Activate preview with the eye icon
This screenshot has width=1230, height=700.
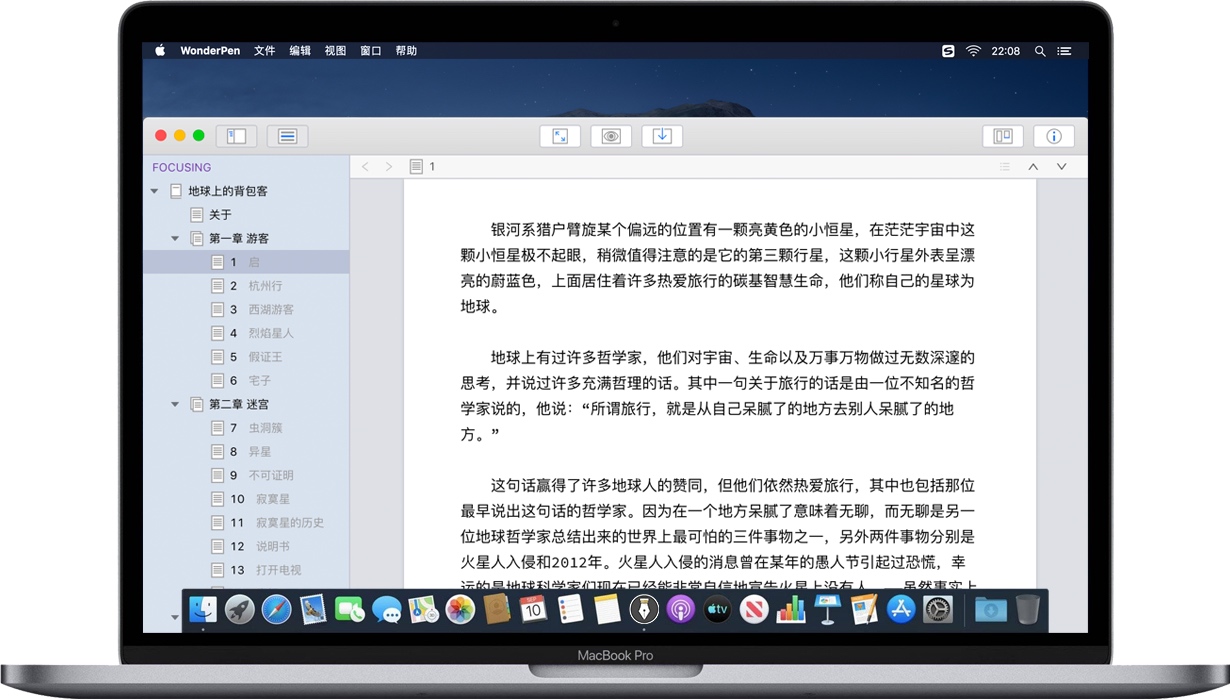point(611,135)
